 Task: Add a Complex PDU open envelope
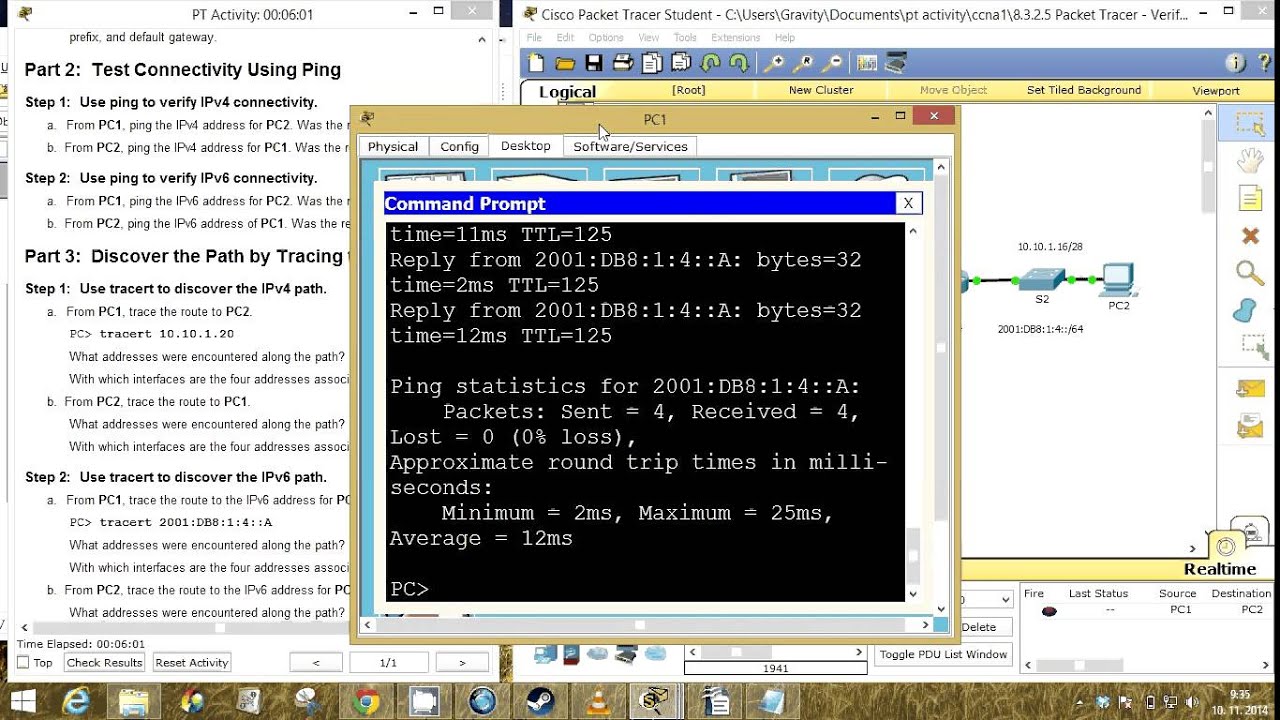click(1250, 426)
